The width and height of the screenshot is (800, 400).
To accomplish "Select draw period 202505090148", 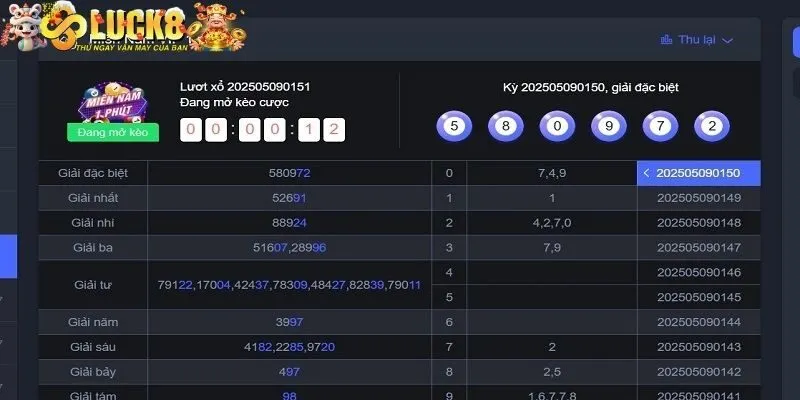I will click(698, 222).
